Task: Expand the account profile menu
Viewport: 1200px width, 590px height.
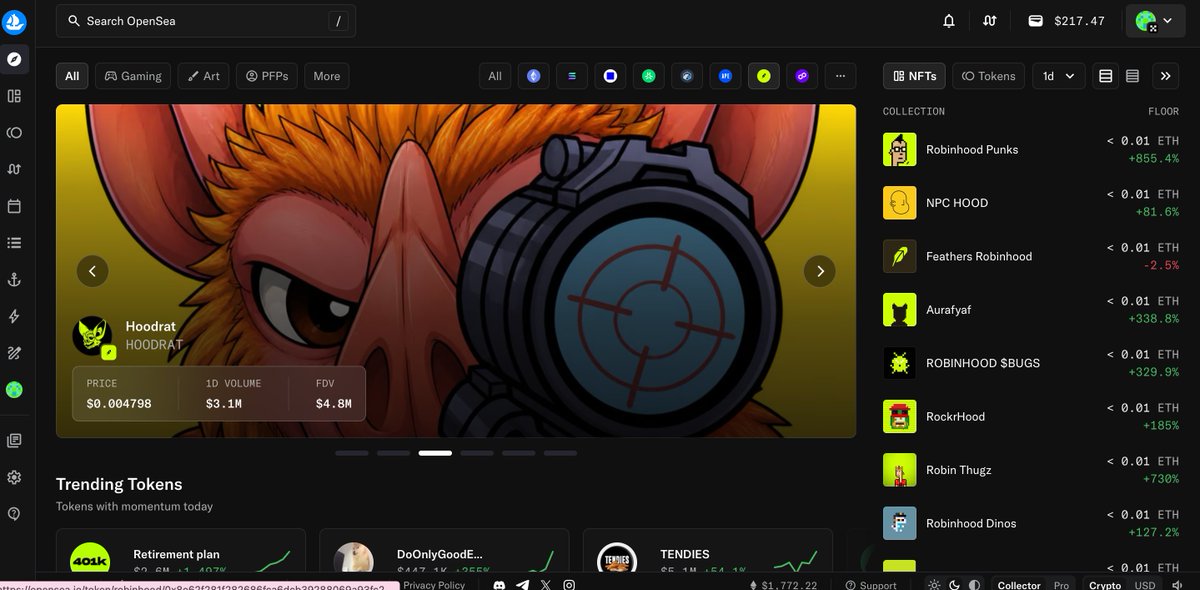Action: tap(1155, 21)
